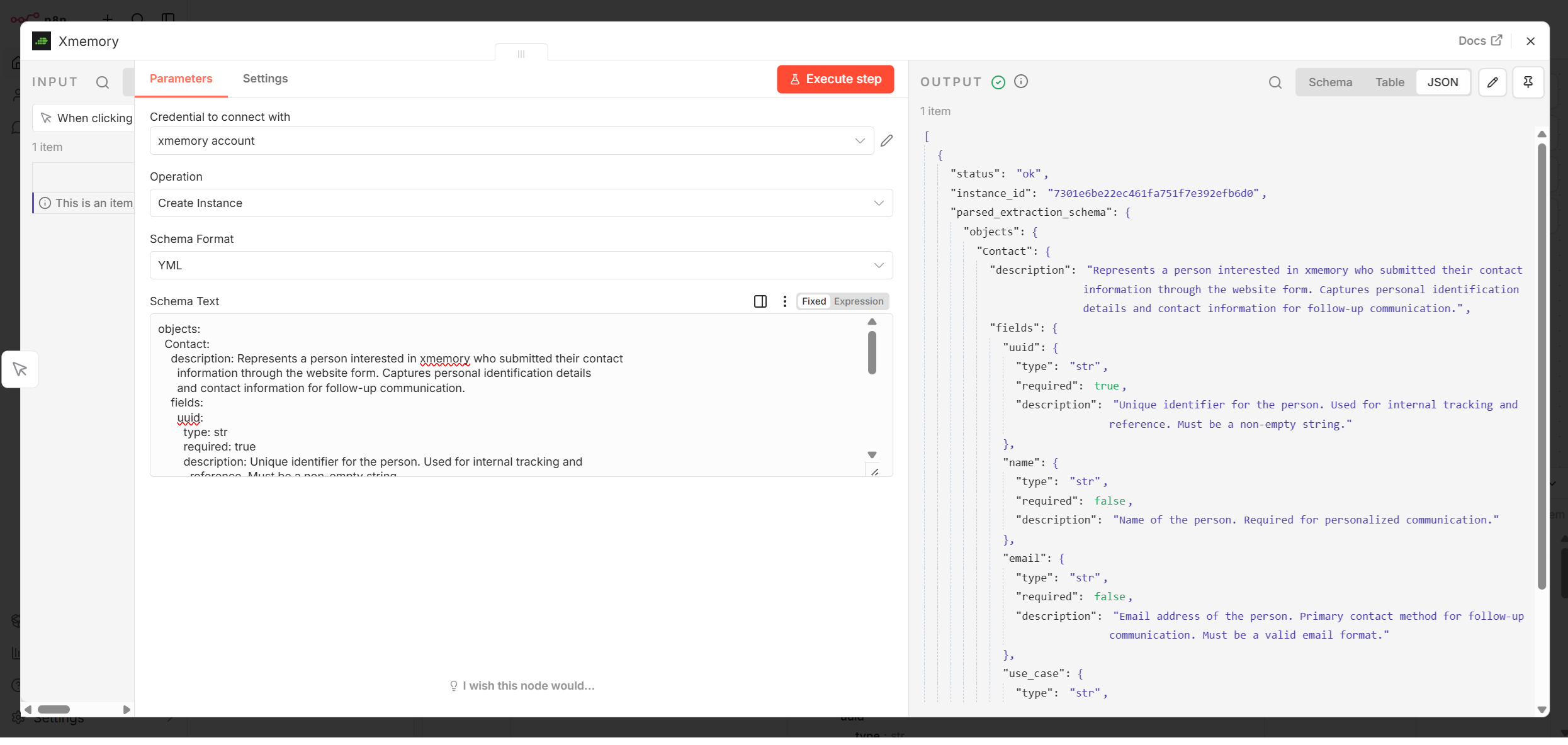Switch to the Settings tab
Screen dimensions: 1568x745
pyautogui.click(x=264, y=79)
